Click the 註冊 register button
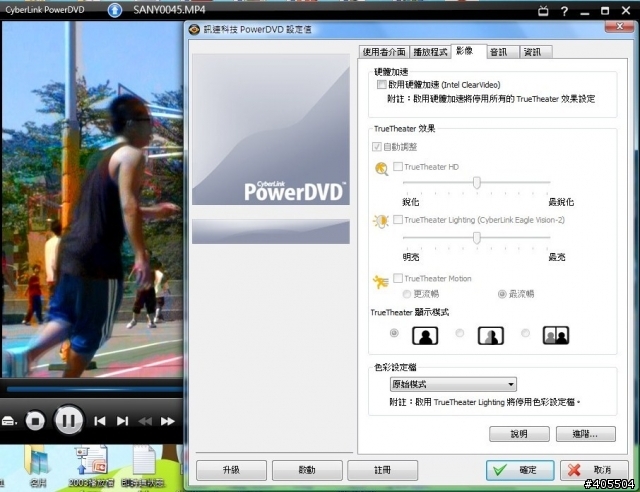This screenshot has width=640, height=492. tap(382, 470)
